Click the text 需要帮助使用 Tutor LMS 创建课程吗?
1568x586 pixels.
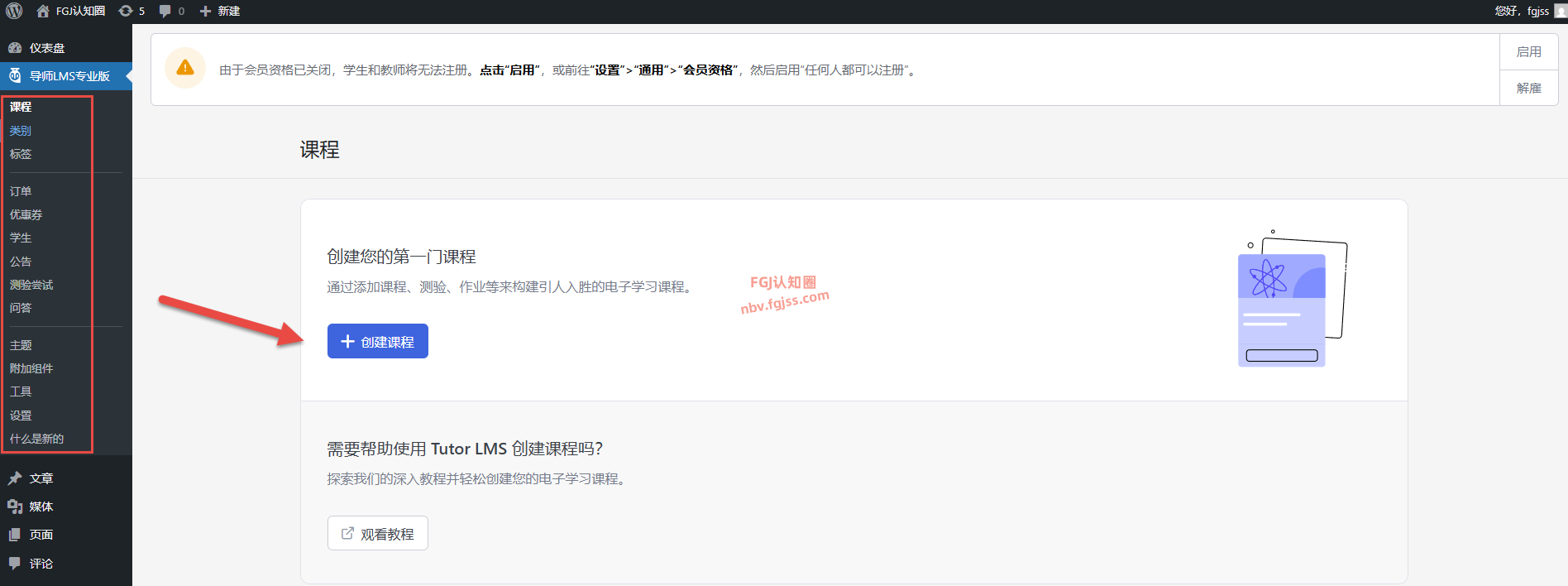(x=465, y=449)
